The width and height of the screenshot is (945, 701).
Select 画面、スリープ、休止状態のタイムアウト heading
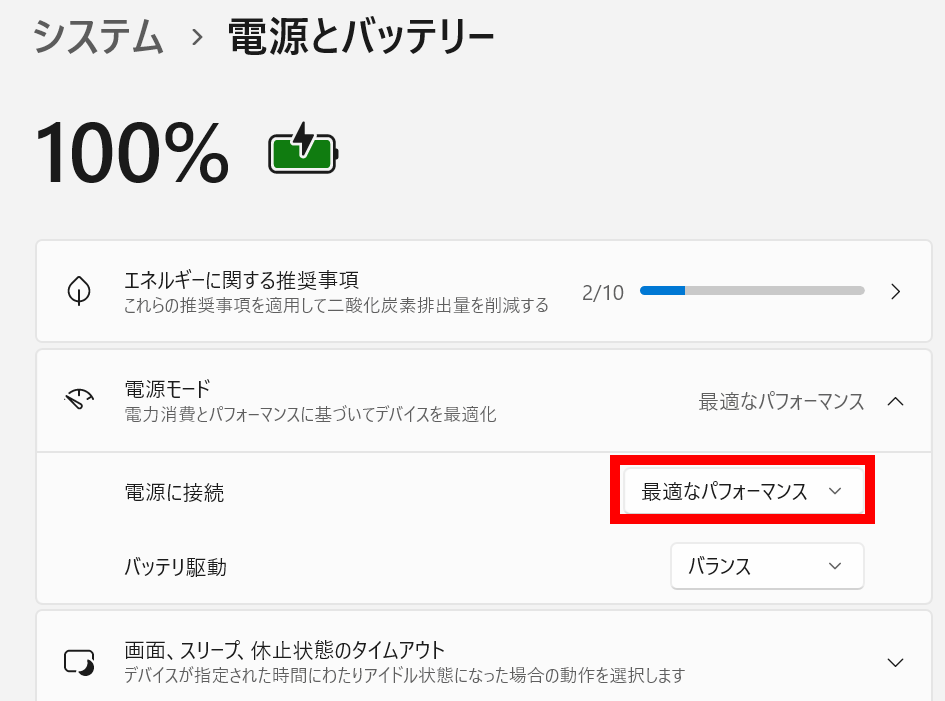[x=284, y=650]
